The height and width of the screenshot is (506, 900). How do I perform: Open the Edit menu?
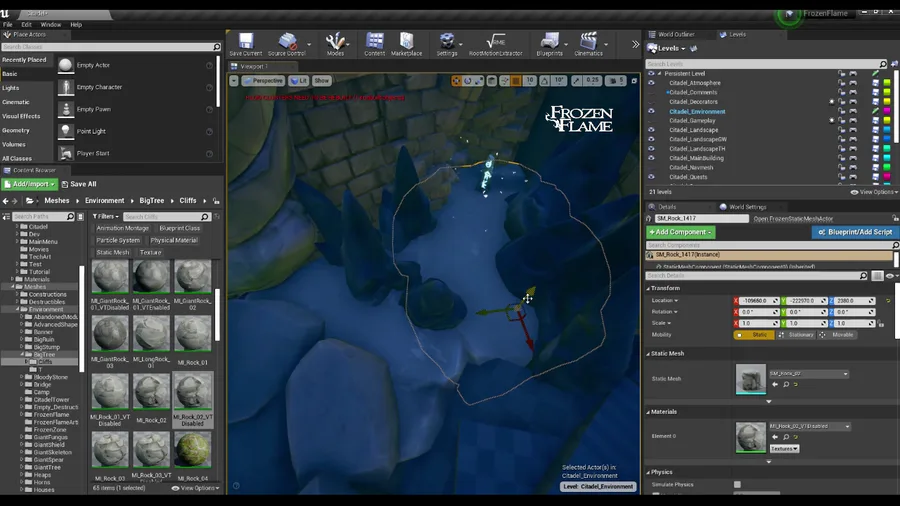coord(26,25)
